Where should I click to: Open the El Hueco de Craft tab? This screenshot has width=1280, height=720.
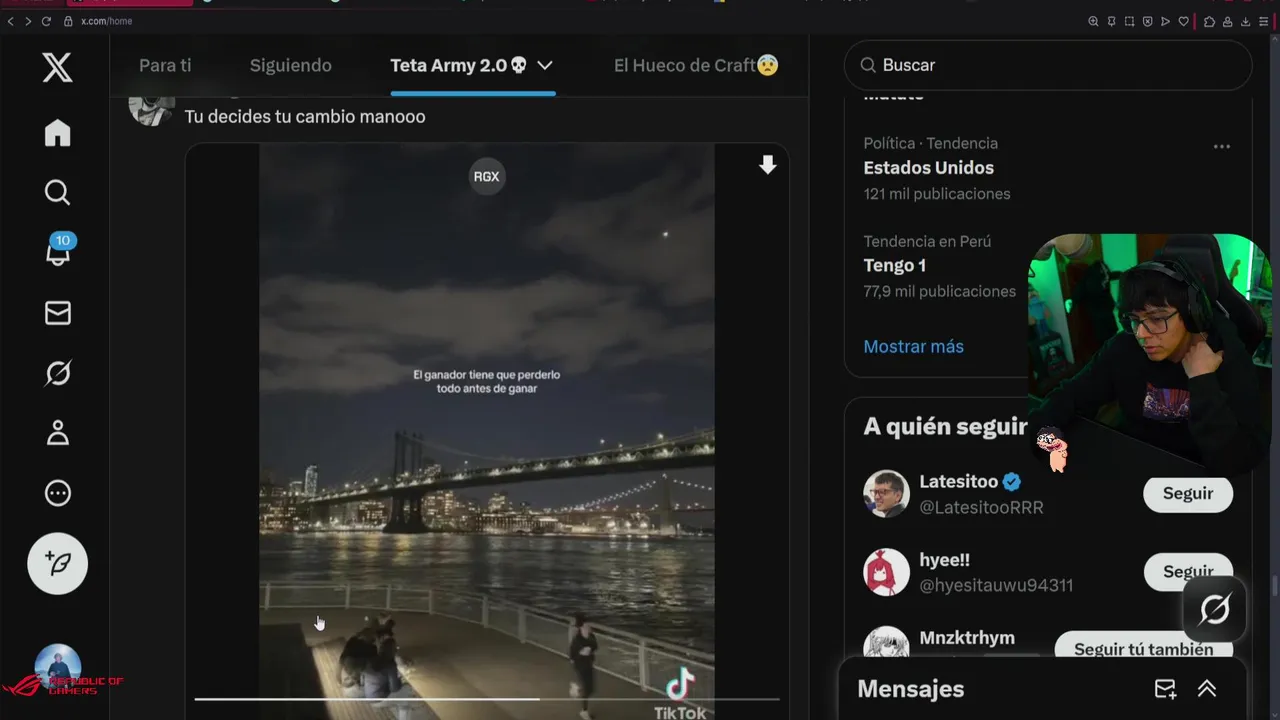click(x=696, y=66)
